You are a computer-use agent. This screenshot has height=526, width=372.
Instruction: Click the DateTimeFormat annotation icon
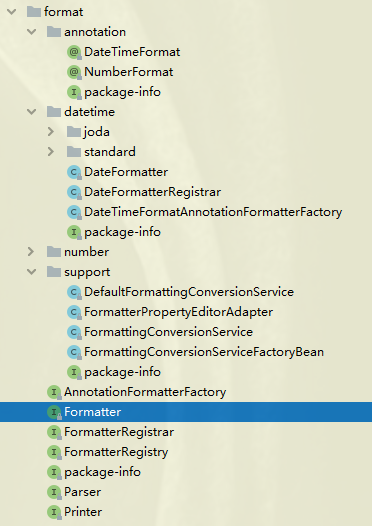click(x=74, y=52)
